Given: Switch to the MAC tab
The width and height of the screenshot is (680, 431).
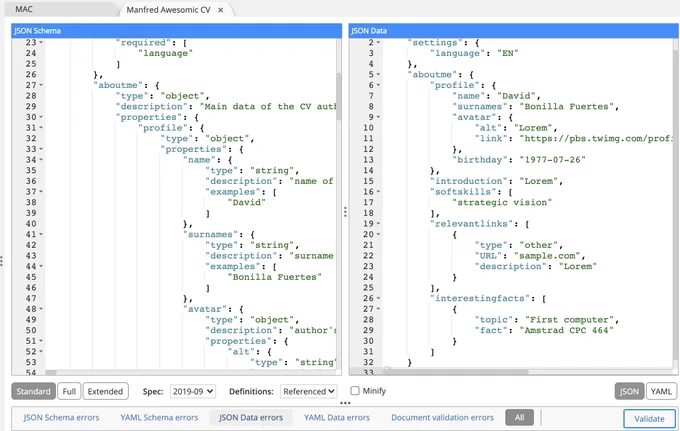Looking at the screenshot, I should 24,9.
